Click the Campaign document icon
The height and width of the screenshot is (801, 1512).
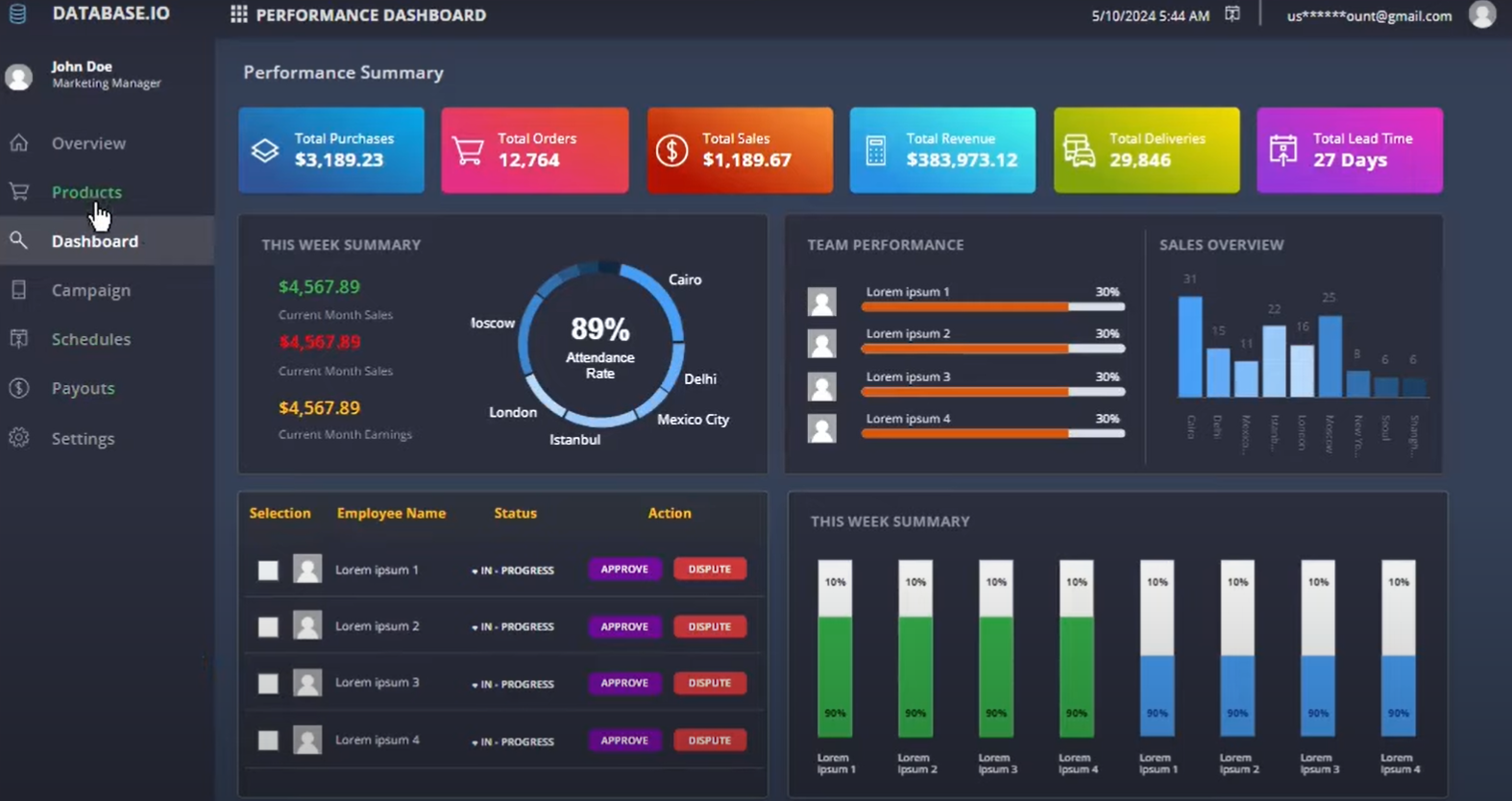coord(18,290)
